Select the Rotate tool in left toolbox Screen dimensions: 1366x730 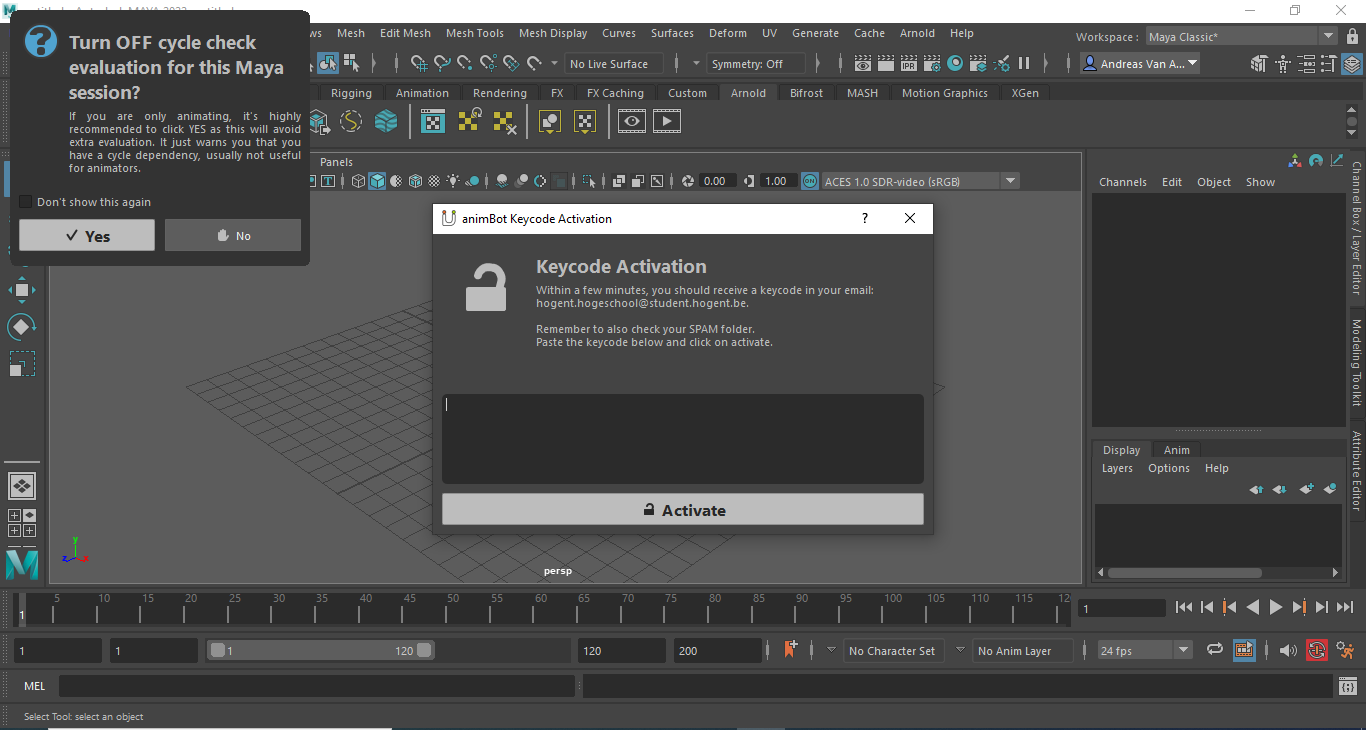(22, 326)
